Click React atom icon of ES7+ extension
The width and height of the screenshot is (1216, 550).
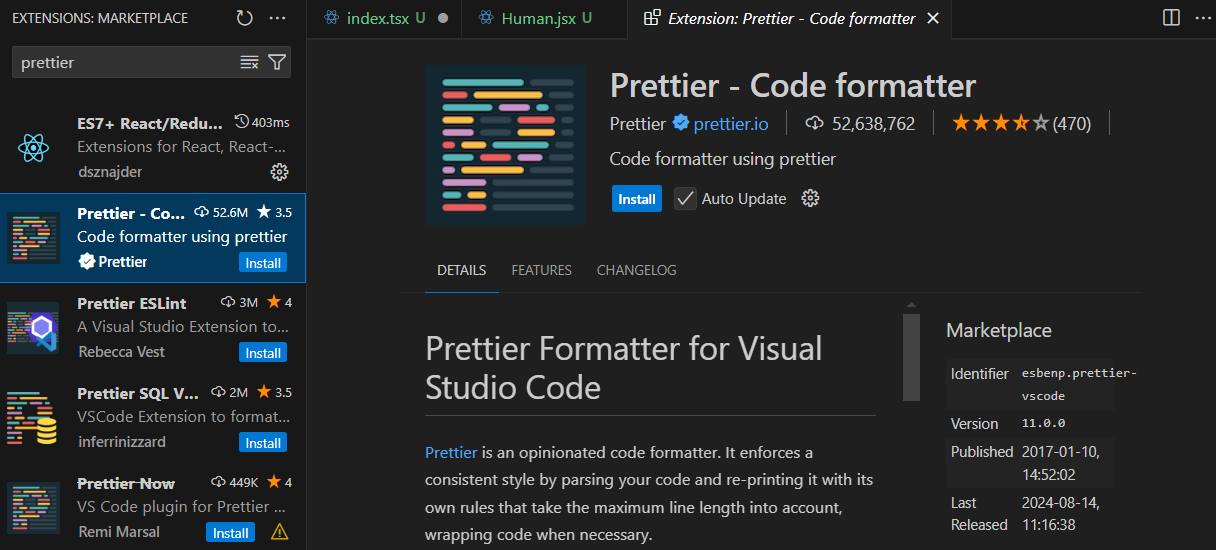[33, 148]
